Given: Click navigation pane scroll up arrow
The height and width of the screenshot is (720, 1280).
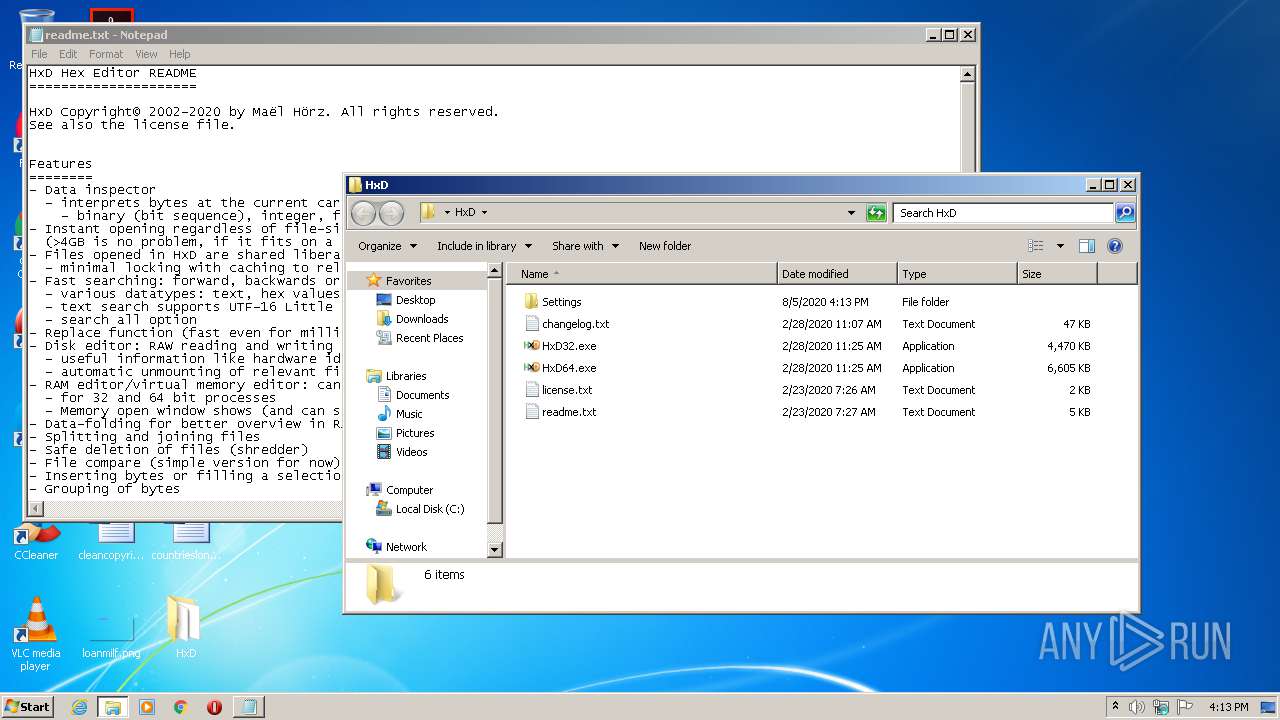Looking at the screenshot, I should (494, 271).
